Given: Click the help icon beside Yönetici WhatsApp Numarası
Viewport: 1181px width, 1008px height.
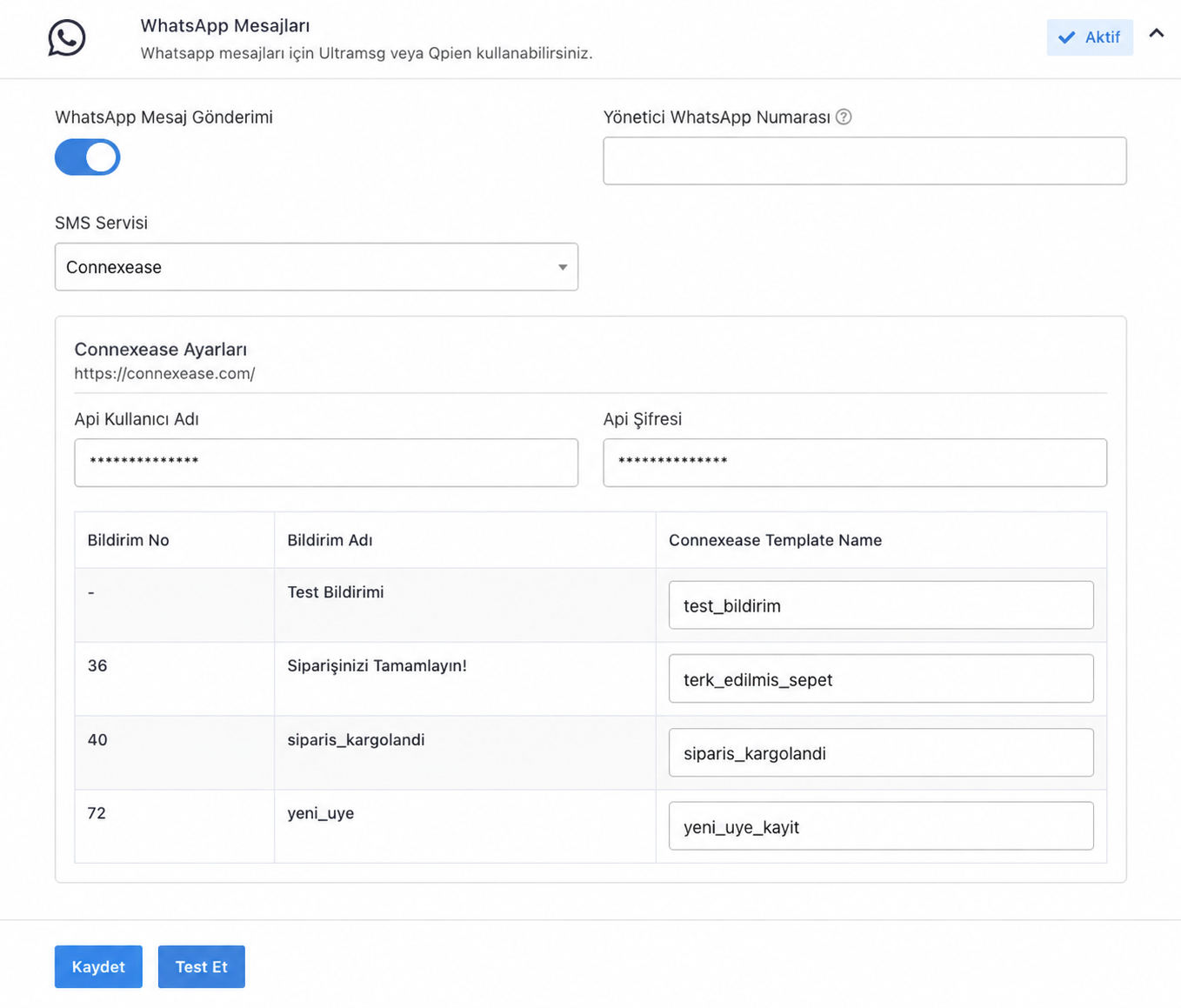Looking at the screenshot, I should [x=844, y=117].
